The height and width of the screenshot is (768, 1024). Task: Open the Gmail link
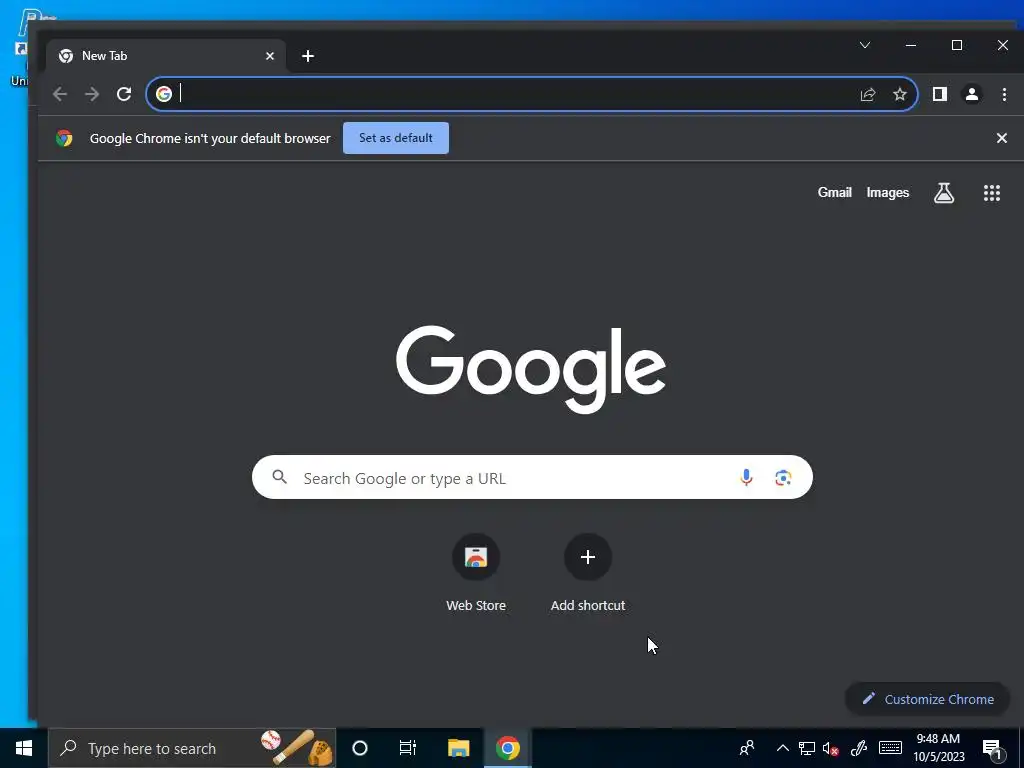pos(835,193)
